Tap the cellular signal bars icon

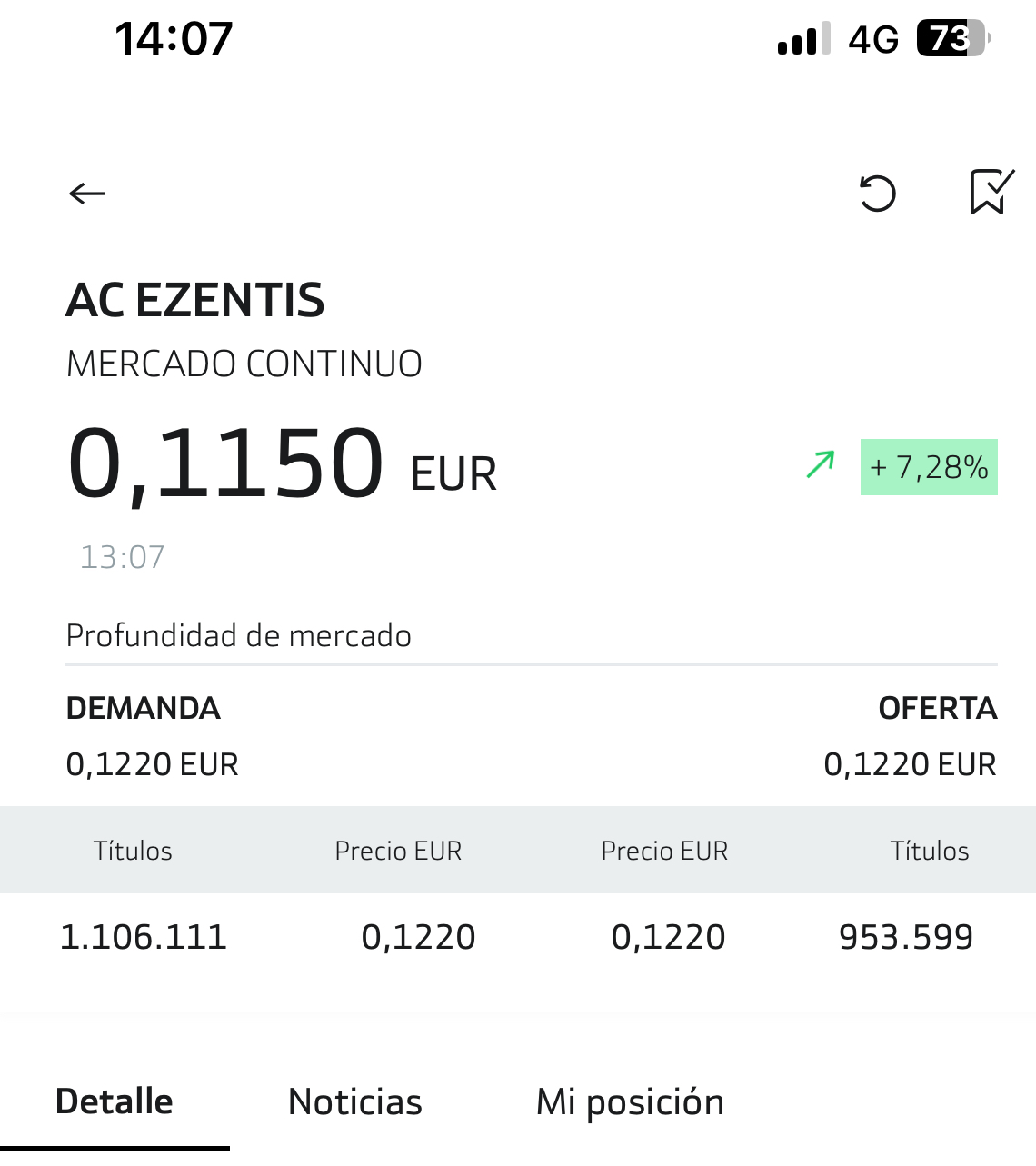804,39
